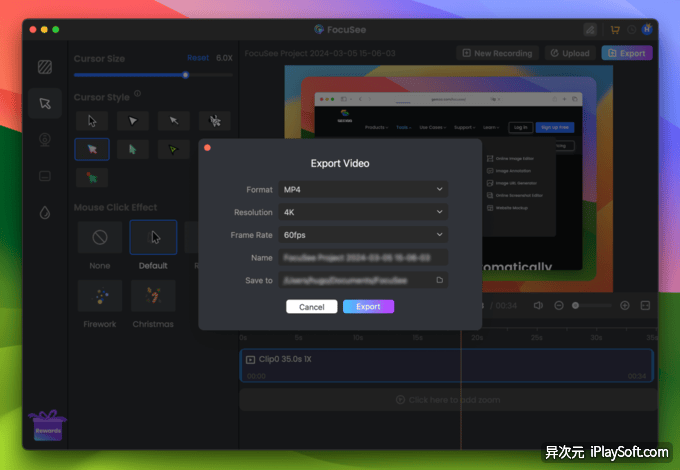Click the timeline zoom slider handle

click(x=575, y=306)
